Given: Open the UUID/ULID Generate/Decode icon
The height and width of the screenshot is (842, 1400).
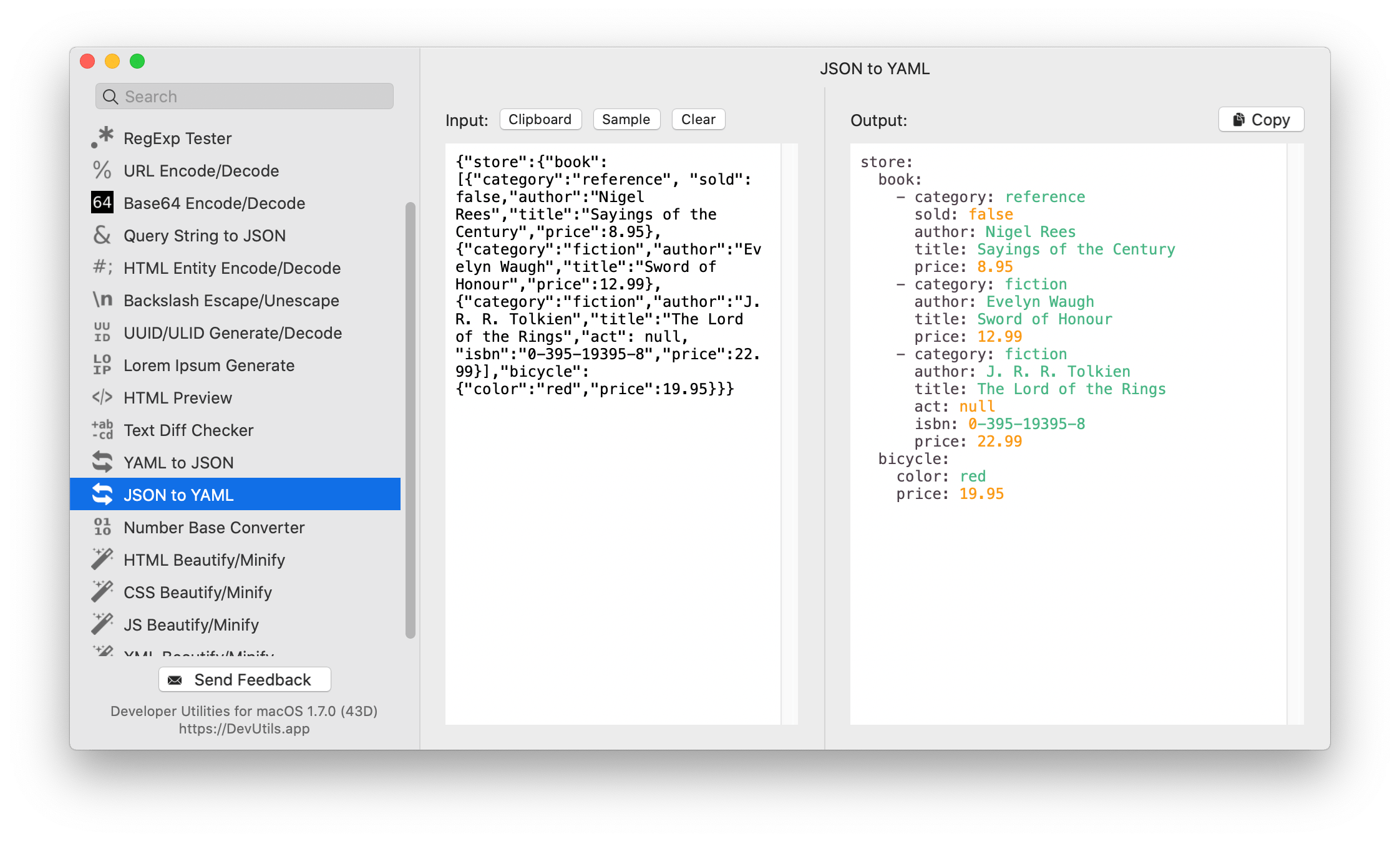Looking at the screenshot, I should click(x=102, y=332).
